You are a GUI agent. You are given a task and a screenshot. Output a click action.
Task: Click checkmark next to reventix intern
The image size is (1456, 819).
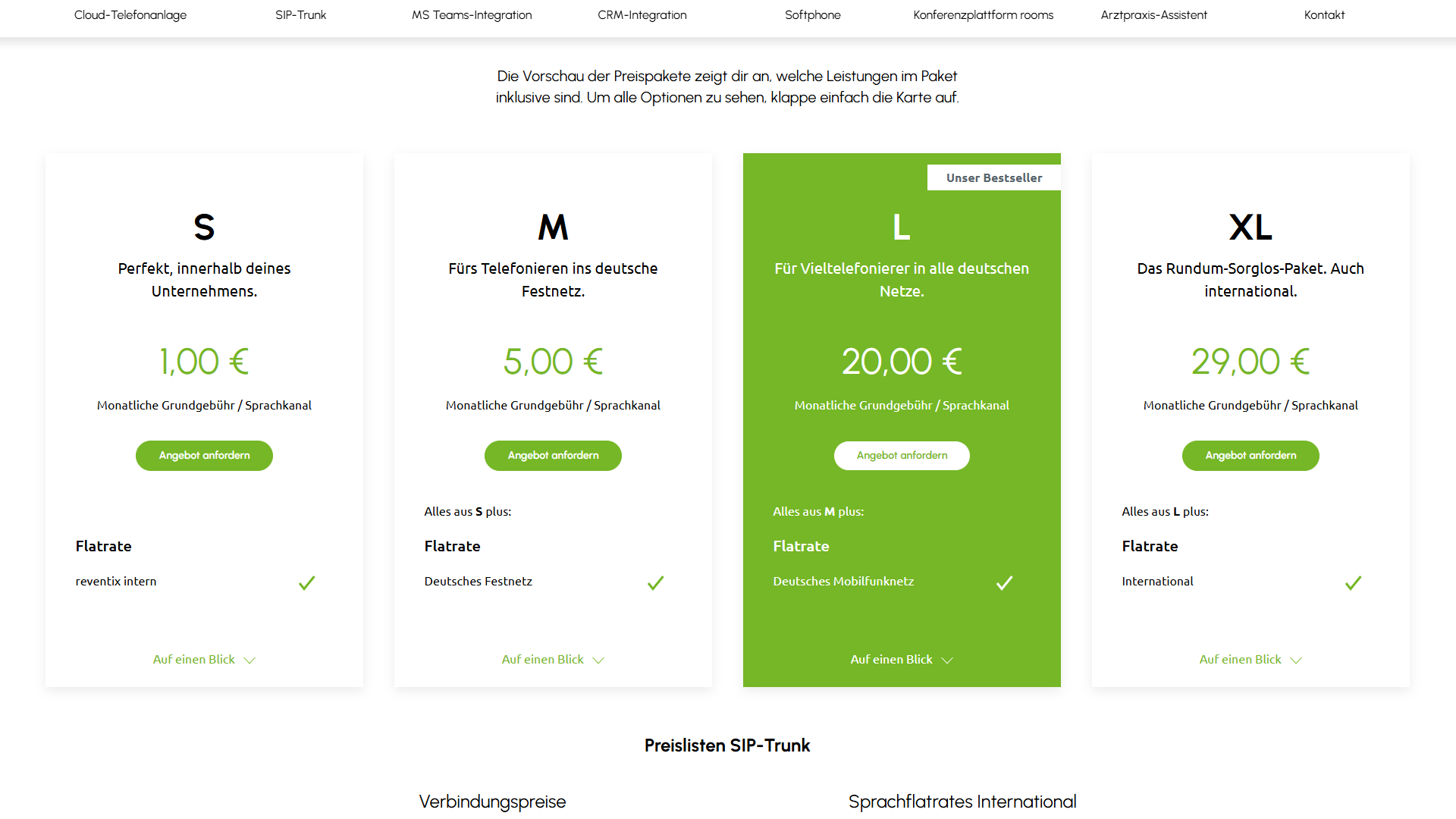(x=306, y=583)
